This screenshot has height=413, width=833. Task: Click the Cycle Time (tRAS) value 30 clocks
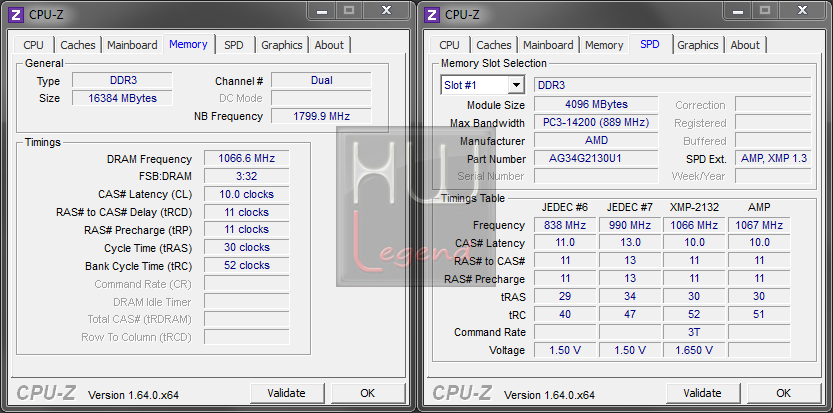pos(246,247)
